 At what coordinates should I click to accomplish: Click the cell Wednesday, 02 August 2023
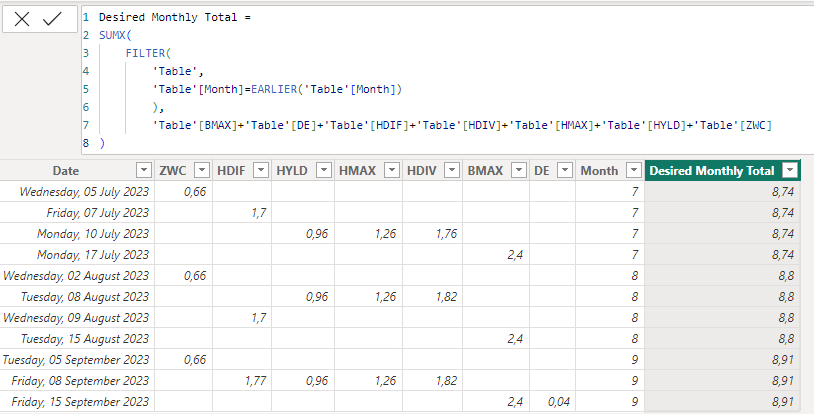(77, 276)
